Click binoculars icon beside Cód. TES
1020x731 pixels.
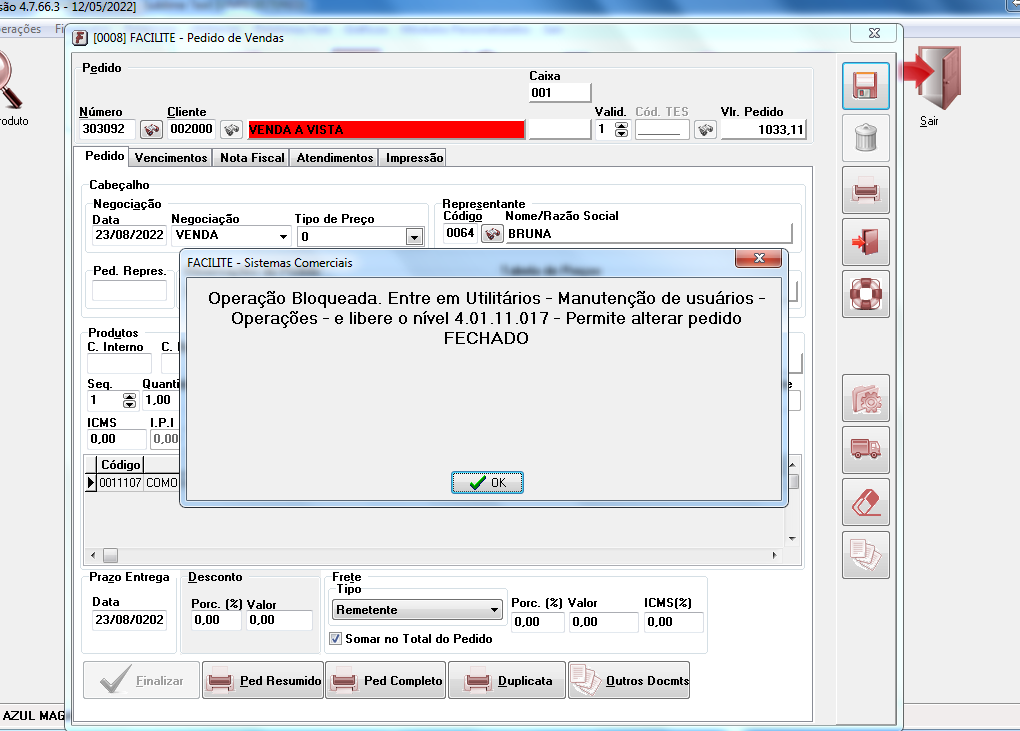click(705, 129)
